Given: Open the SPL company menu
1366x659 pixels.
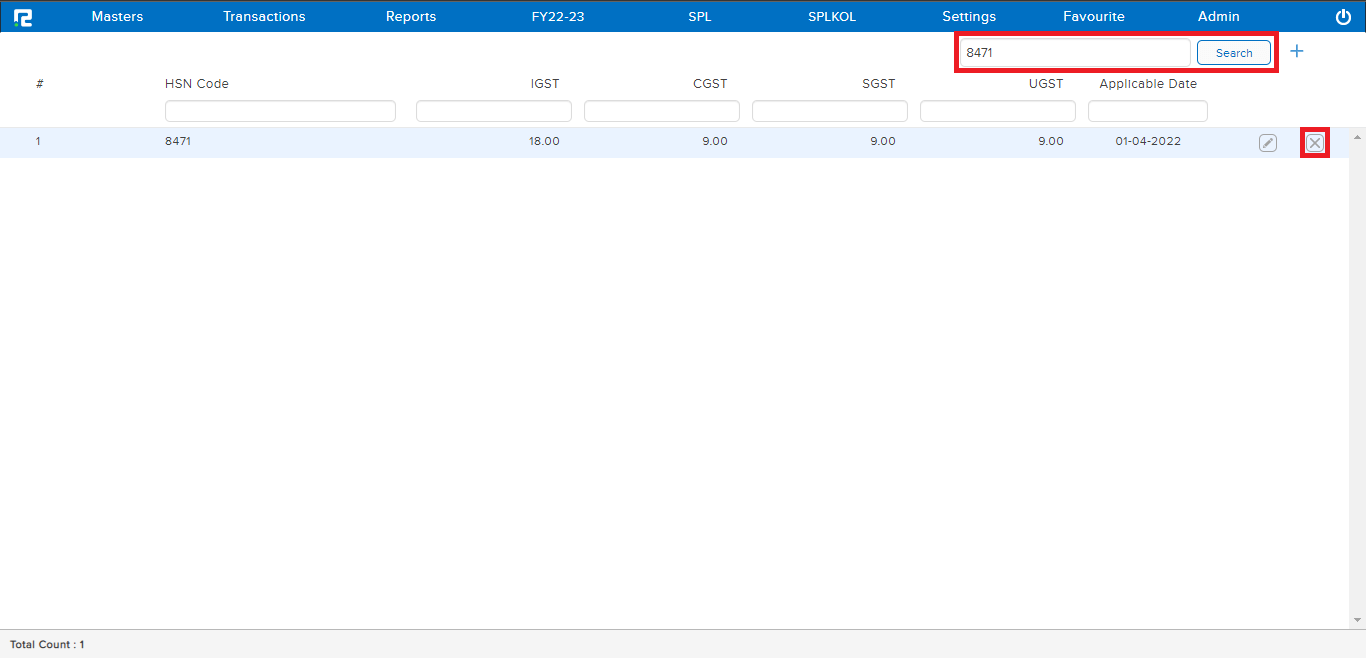Looking at the screenshot, I should pyautogui.click(x=700, y=17).
